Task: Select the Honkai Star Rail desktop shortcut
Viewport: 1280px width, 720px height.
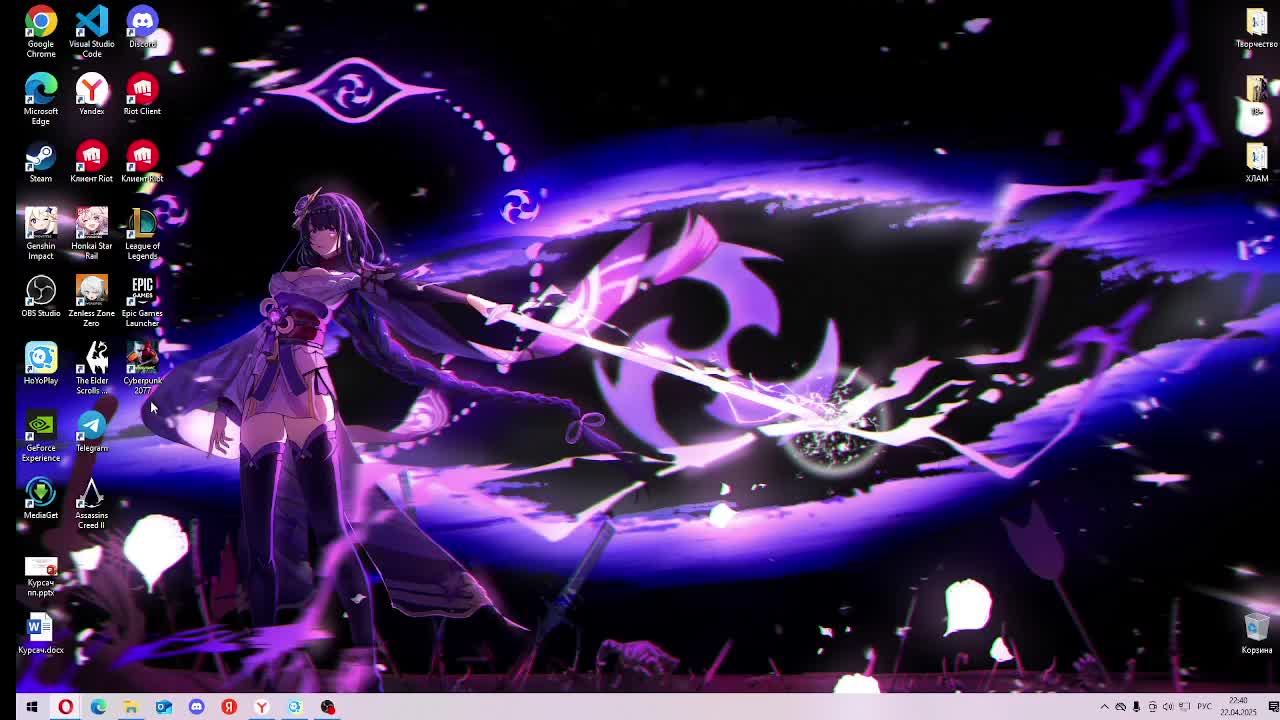Action: 91,233
